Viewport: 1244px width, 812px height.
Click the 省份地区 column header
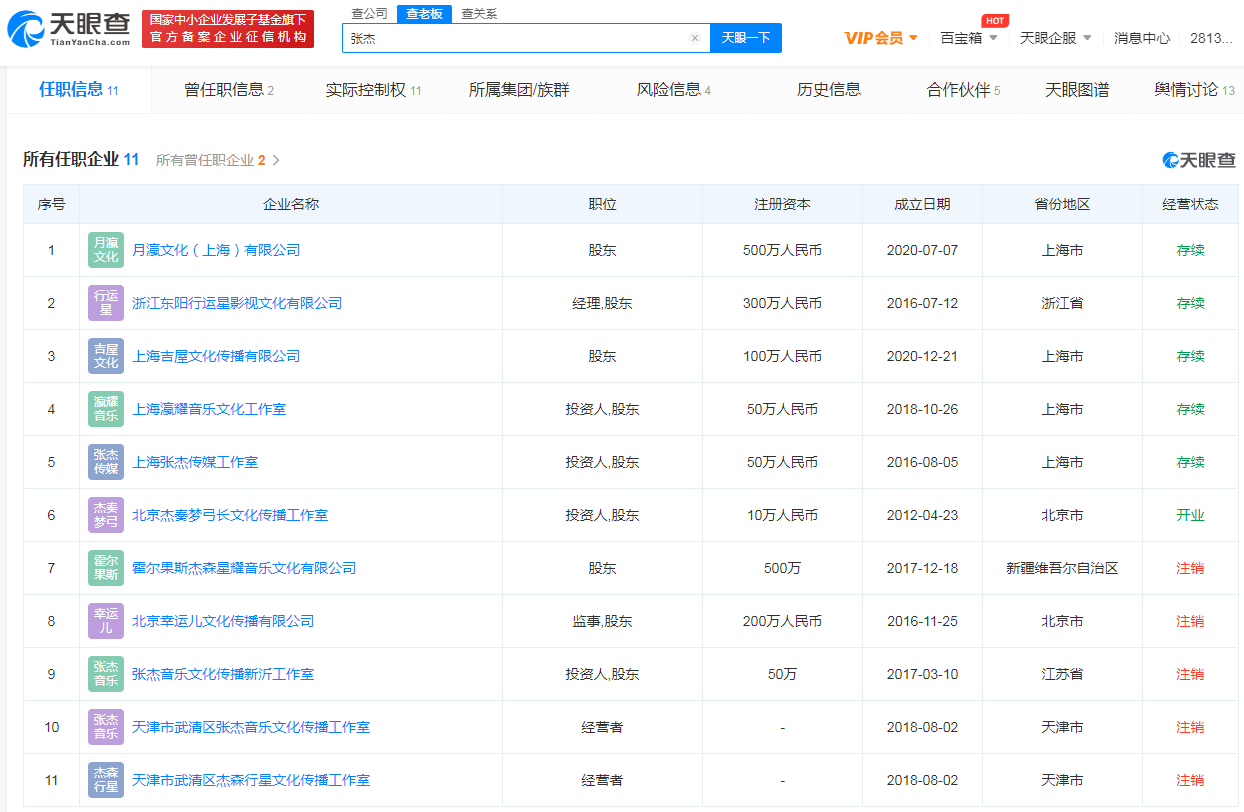(1062, 204)
